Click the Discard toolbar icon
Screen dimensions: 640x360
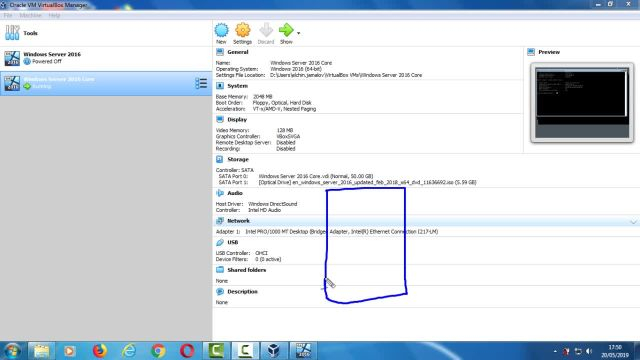pyautogui.click(x=266, y=30)
